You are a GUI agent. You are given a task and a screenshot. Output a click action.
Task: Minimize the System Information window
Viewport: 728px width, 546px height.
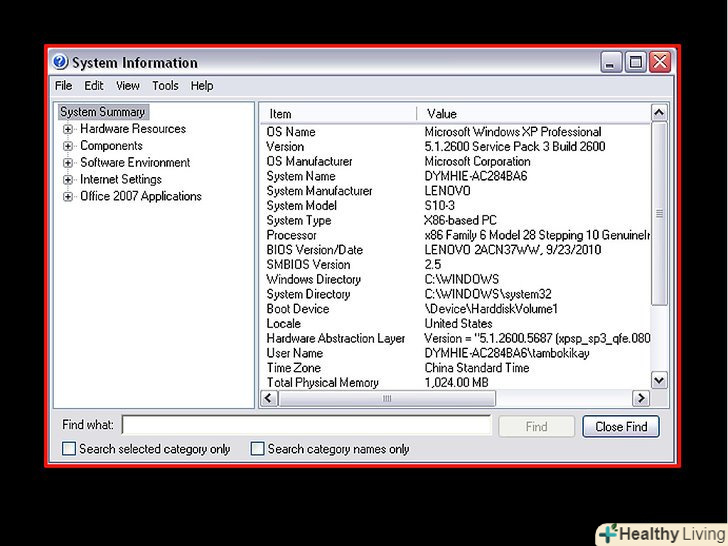612,62
